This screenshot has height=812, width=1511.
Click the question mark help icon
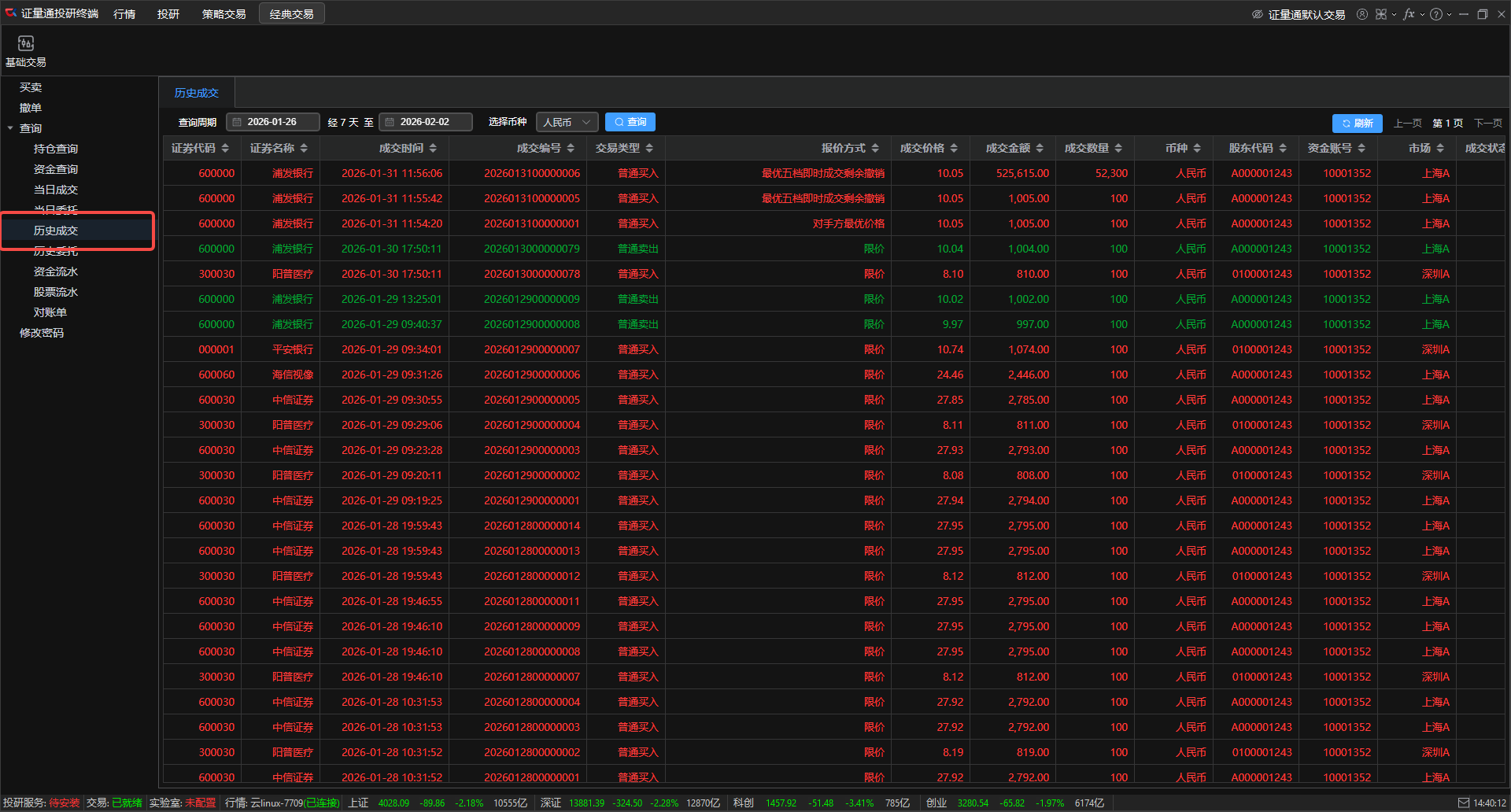[1435, 14]
